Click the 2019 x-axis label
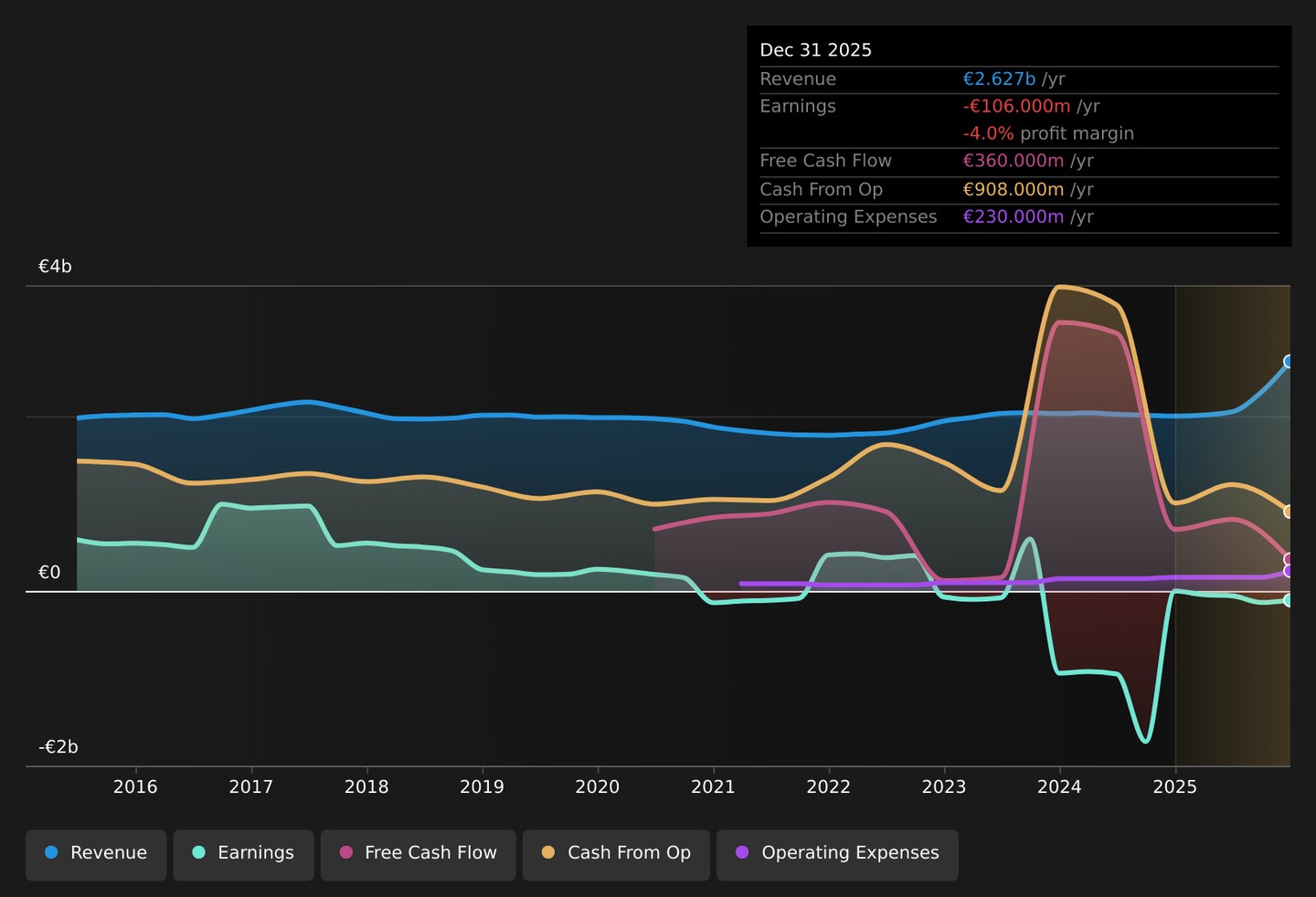Viewport: 1316px width, 897px height. click(482, 786)
